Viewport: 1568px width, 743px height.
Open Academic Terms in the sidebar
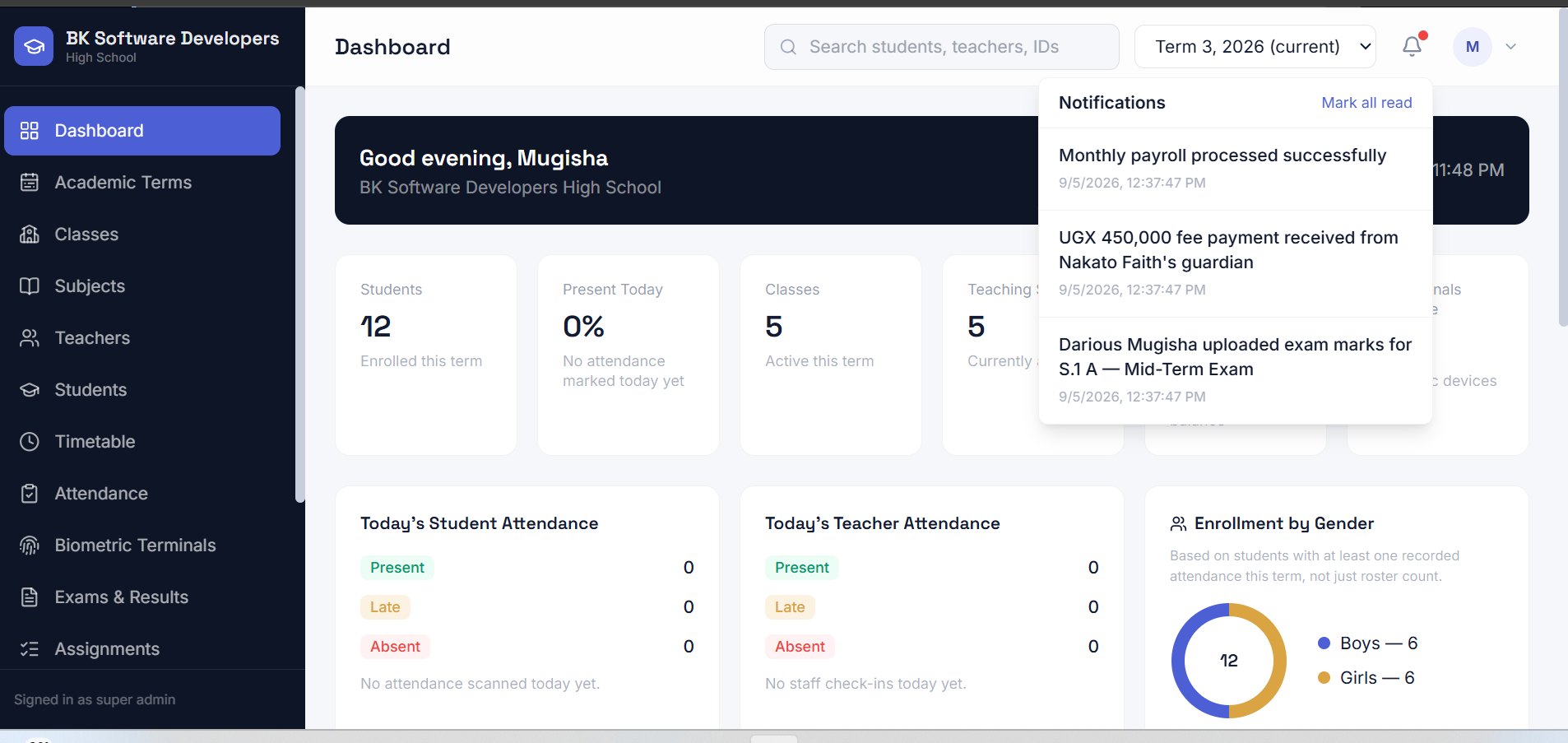pos(142,183)
